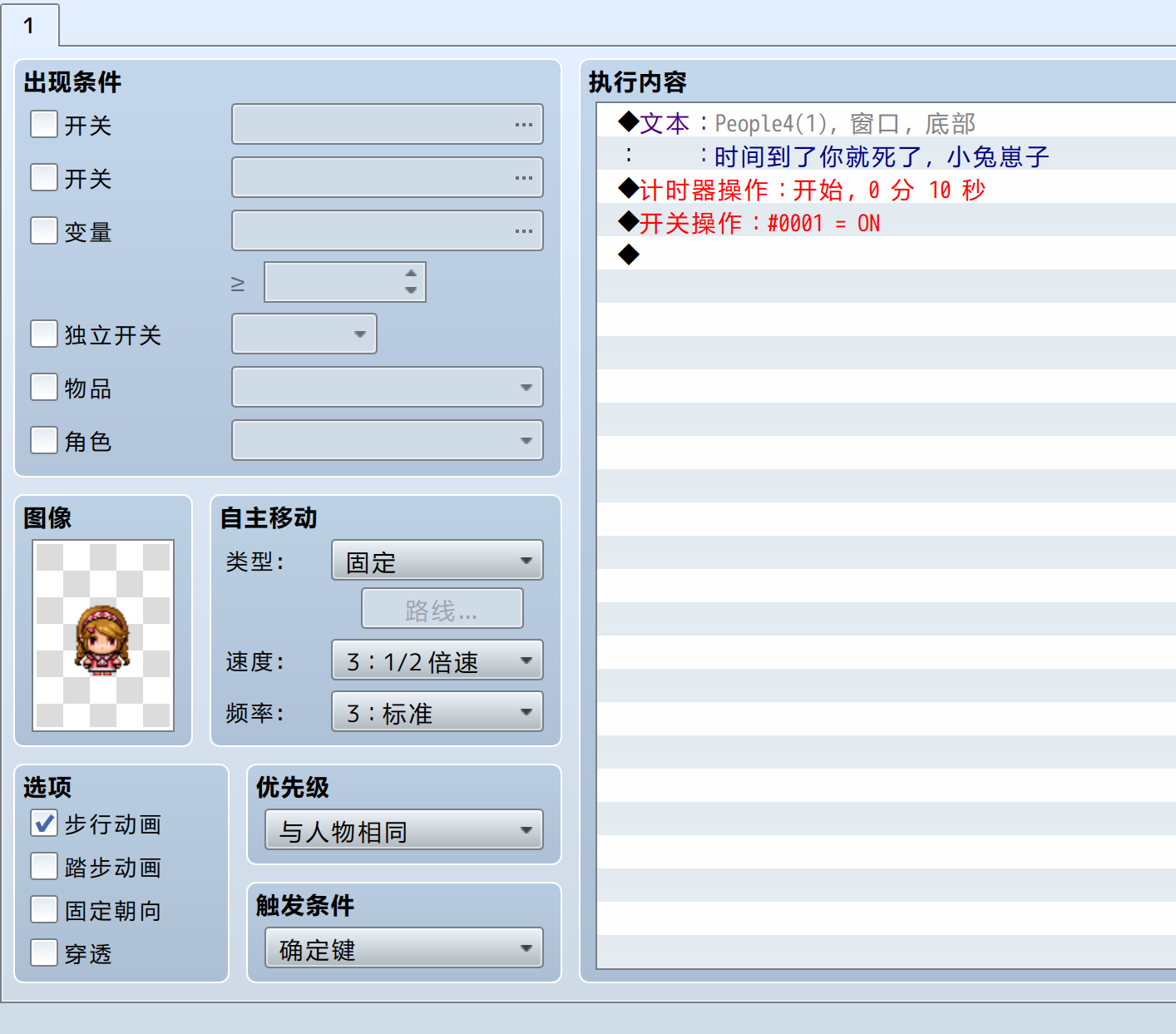Select the event character image thumbnail

[x=103, y=636]
